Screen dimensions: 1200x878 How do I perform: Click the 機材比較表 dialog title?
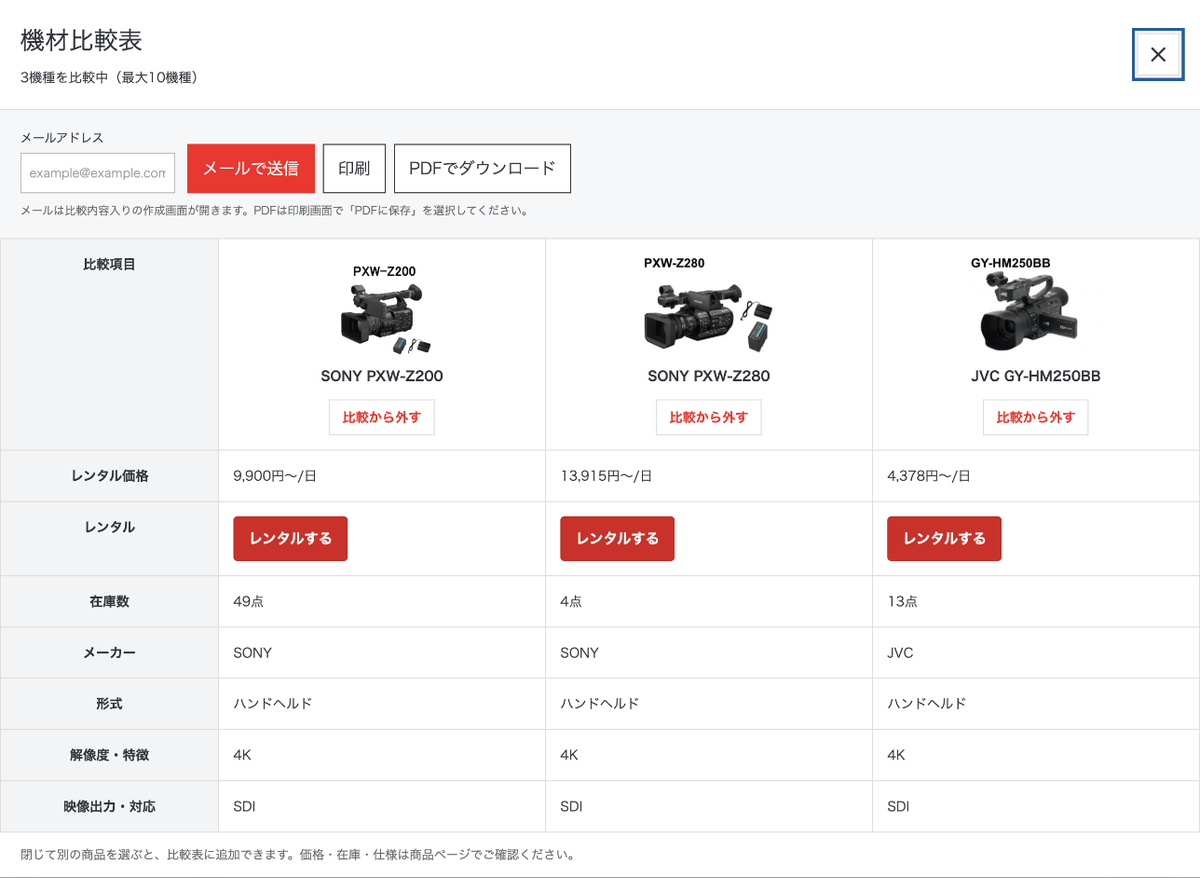pos(81,40)
